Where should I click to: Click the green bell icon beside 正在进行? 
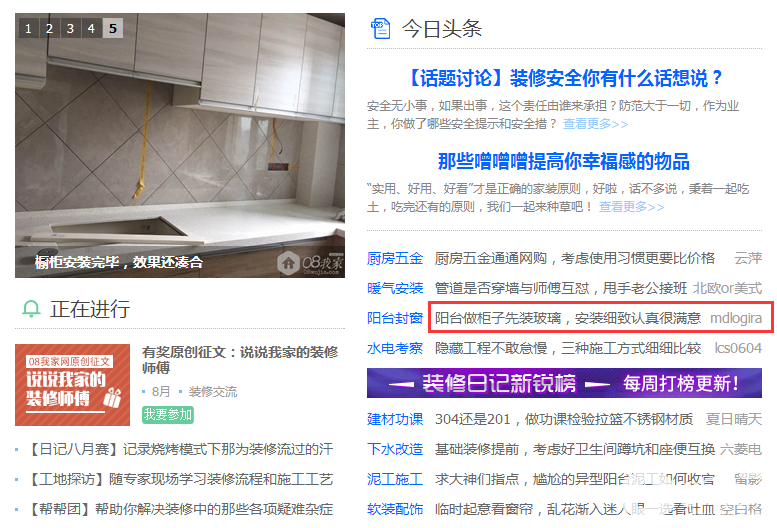coord(31,309)
